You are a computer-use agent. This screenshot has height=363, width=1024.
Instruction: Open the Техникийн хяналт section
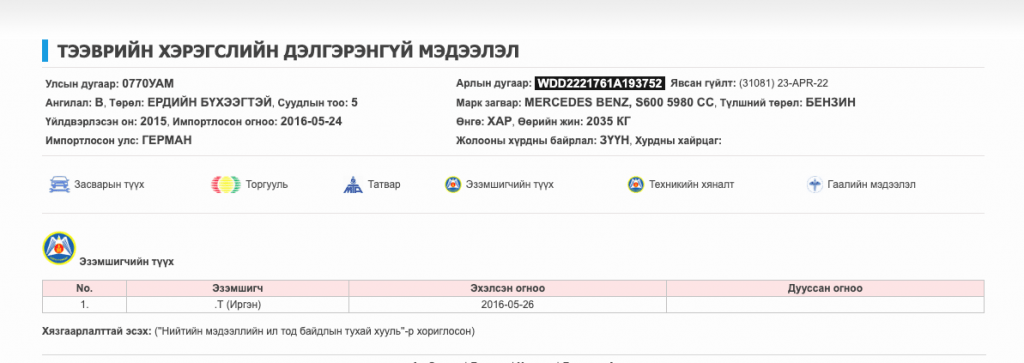pyautogui.click(x=692, y=185)
